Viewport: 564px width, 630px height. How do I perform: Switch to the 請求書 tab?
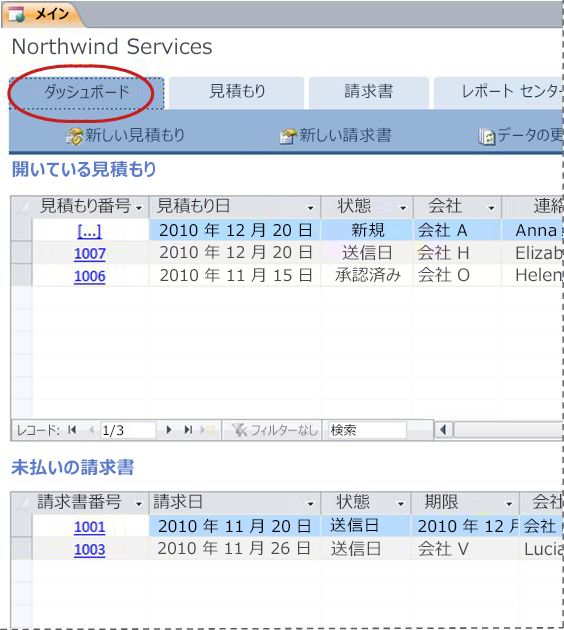(x=369, y=92)
